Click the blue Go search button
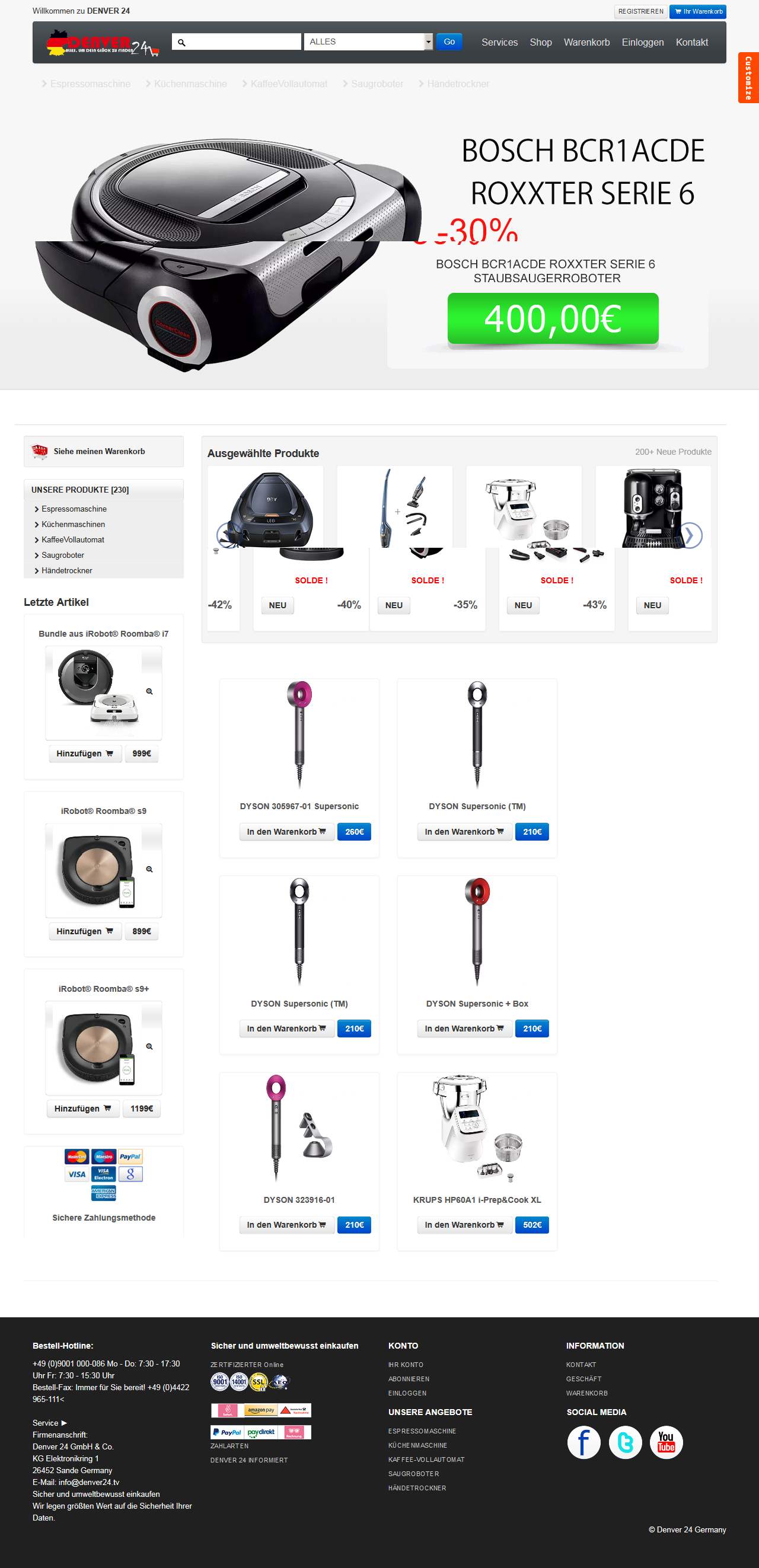Viewport: 759px width, 1568px height. [449, 41]
